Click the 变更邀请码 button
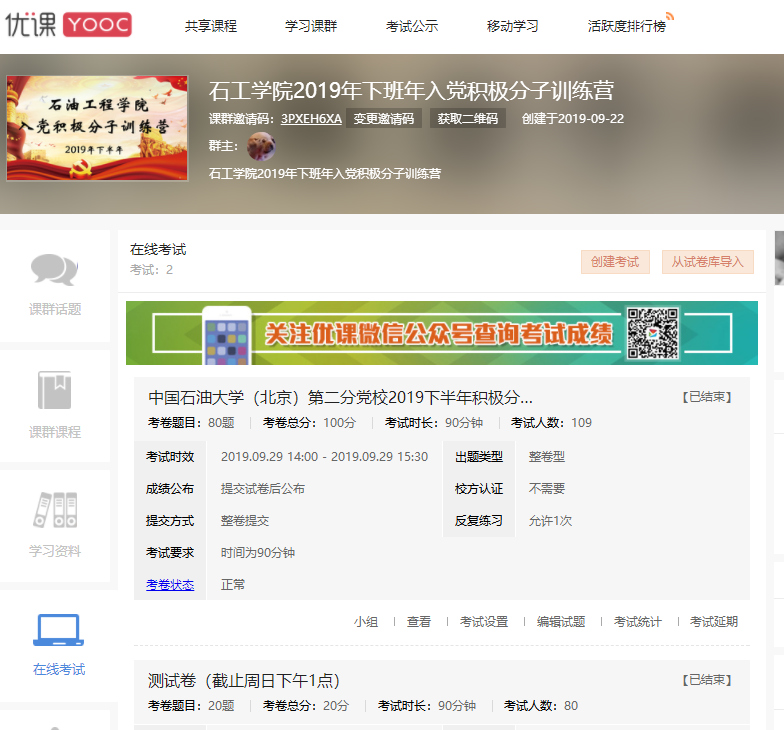This screenshot has width=784, height=730. [x=384, y=118]
